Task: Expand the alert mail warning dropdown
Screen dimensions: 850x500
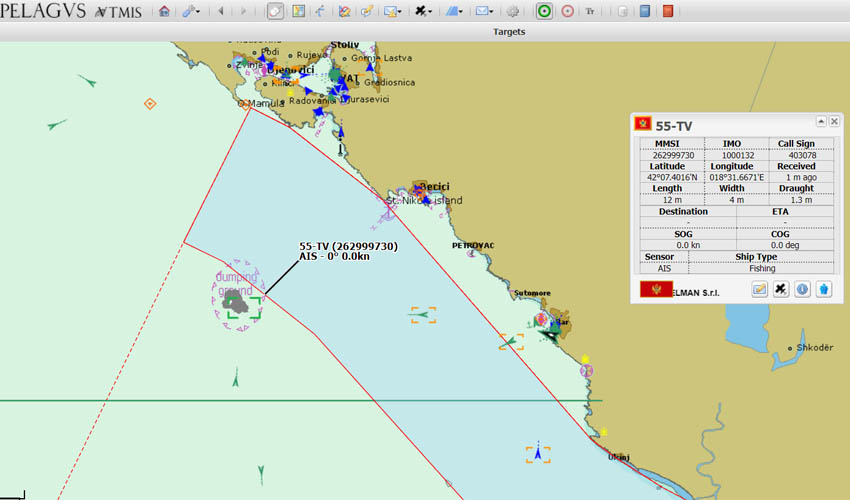Action: [x=392, y=11]
